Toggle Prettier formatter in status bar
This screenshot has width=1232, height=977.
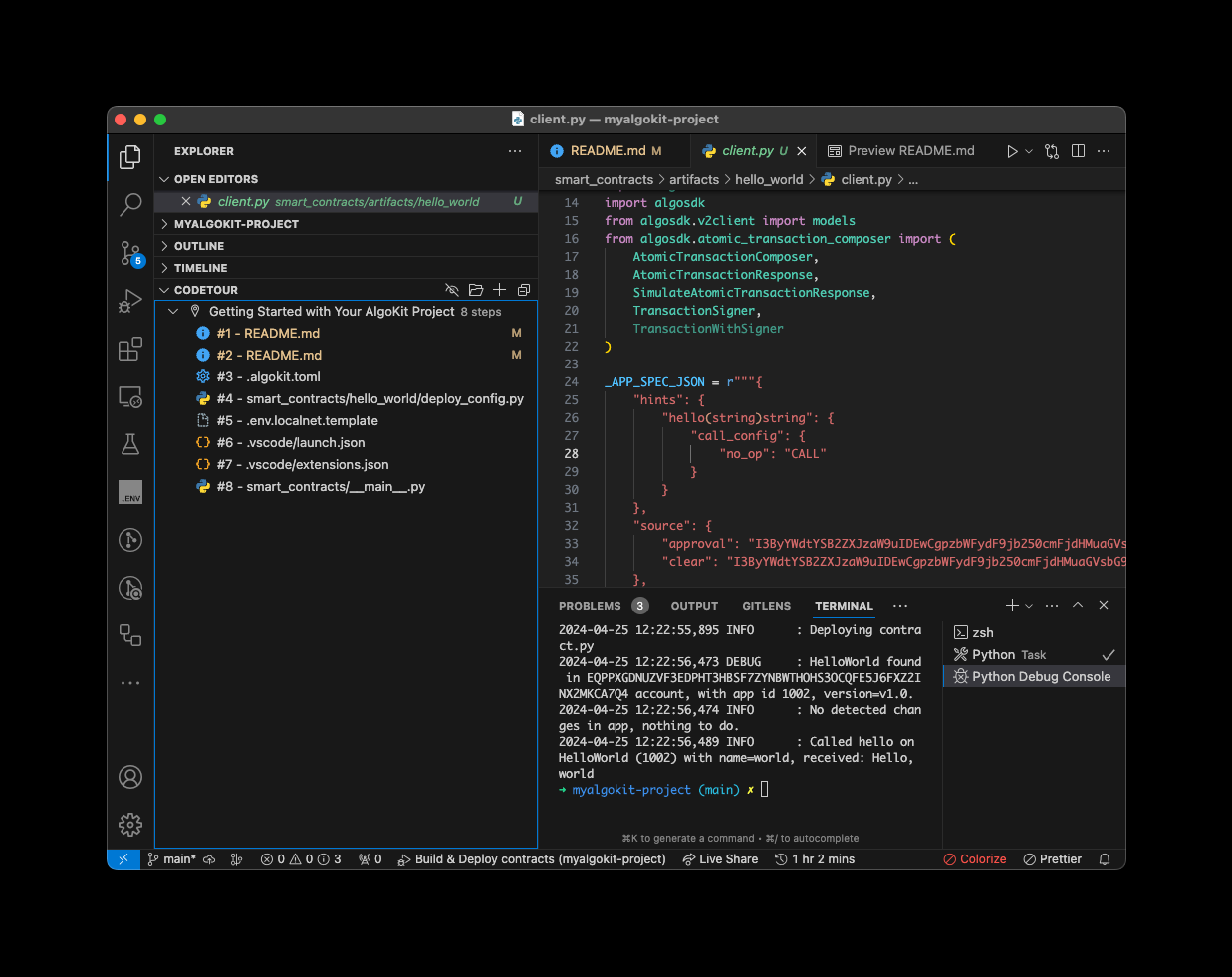coord(1052,859)
